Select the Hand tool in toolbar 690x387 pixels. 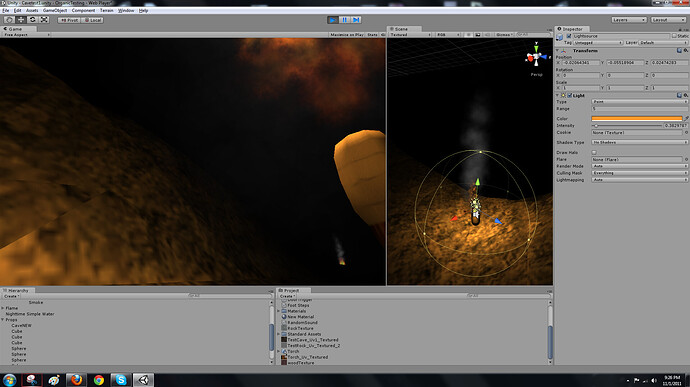coord(9,20)
